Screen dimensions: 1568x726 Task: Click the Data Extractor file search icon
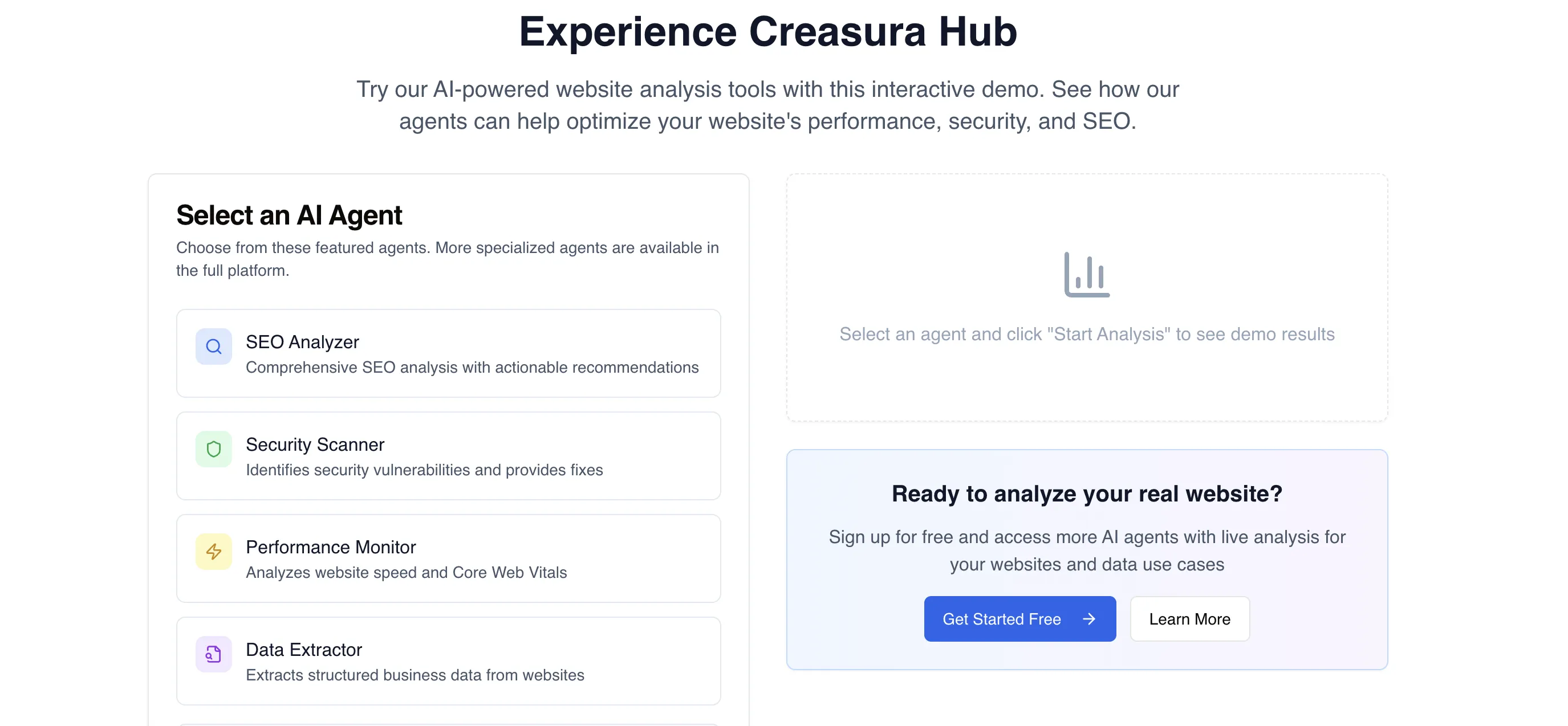pyautogui.click(x=214, y=654)
